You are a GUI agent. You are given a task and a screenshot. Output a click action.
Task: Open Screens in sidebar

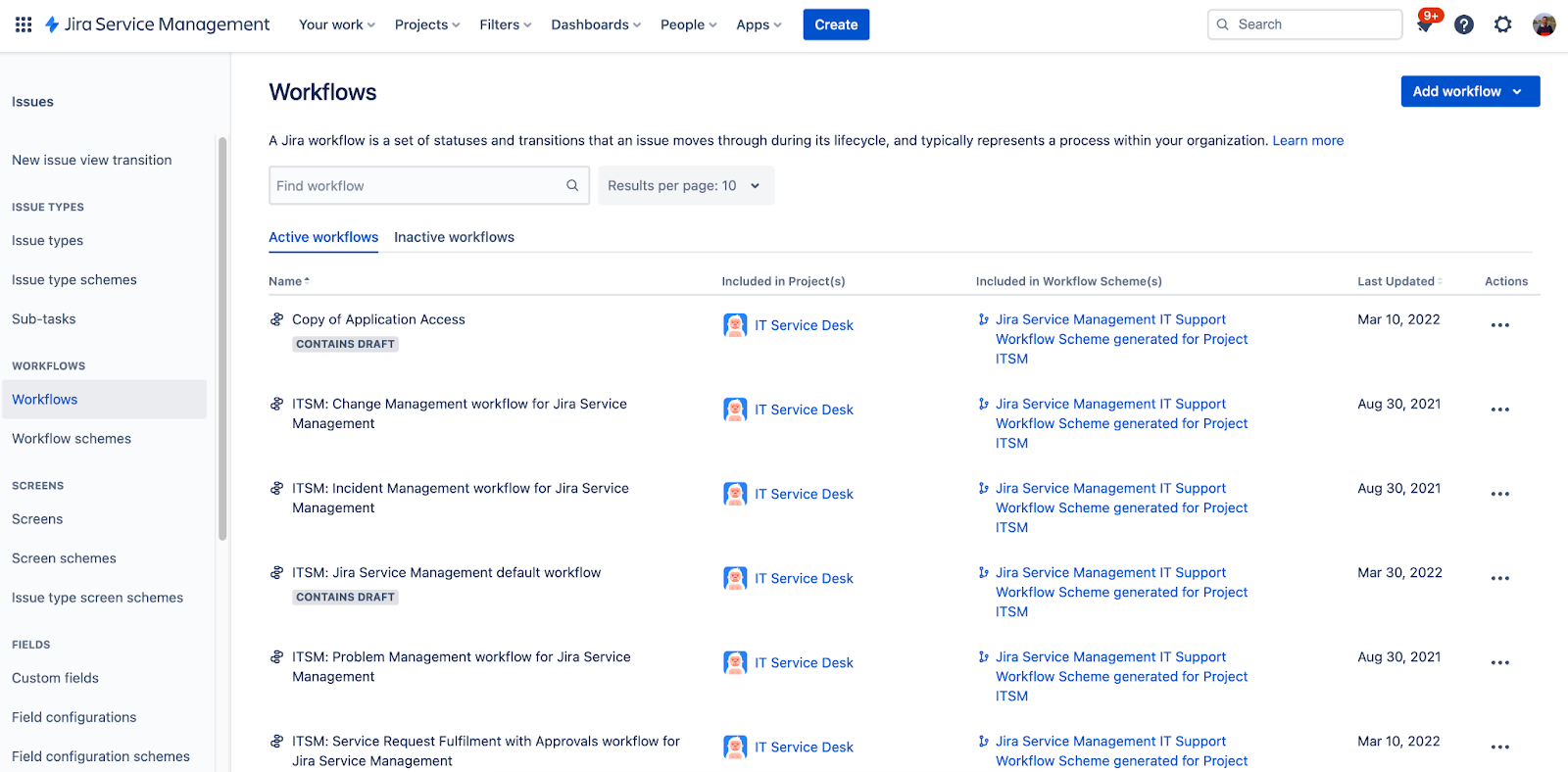point(37,519)
